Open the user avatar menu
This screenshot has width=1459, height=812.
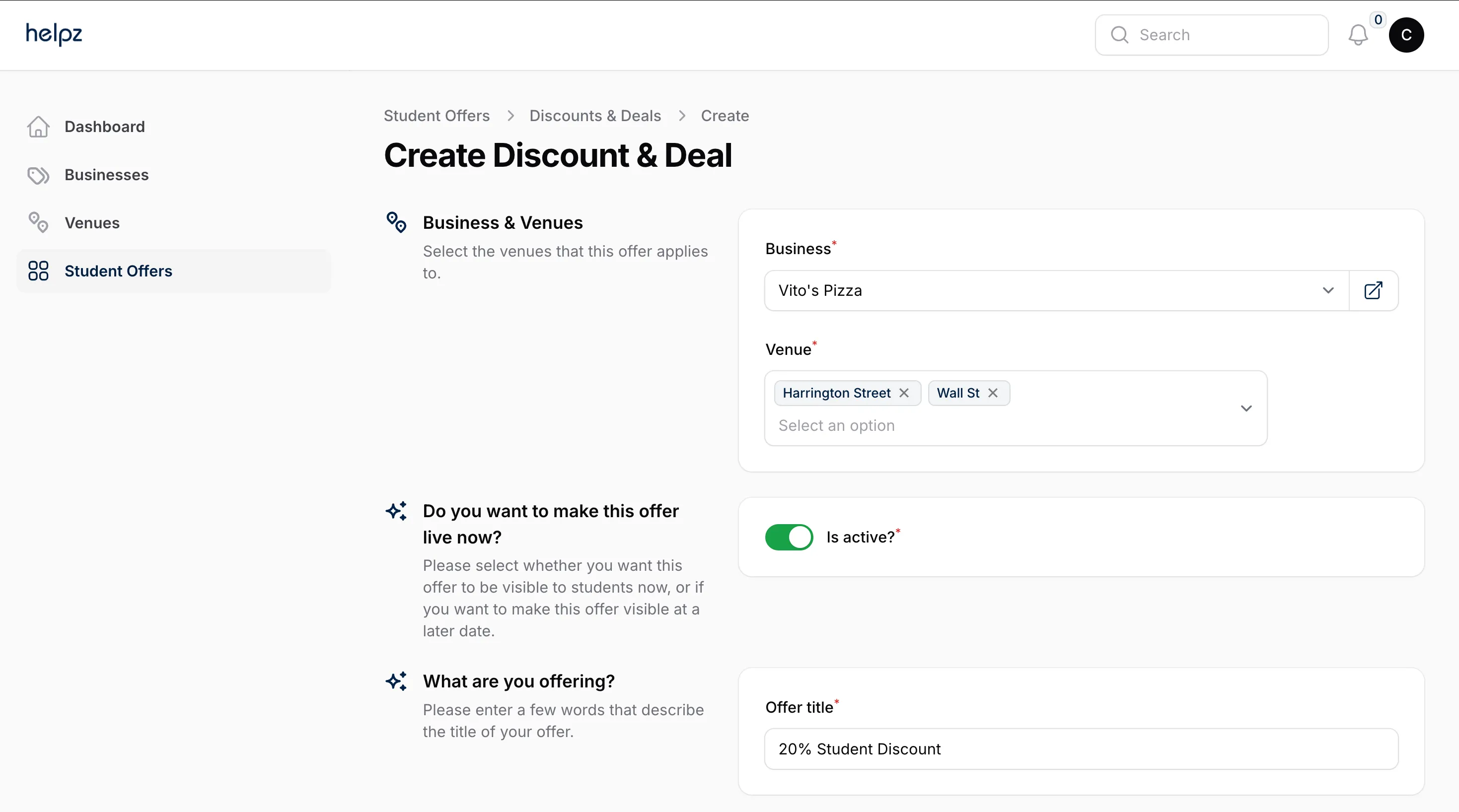coord(1406,35)
